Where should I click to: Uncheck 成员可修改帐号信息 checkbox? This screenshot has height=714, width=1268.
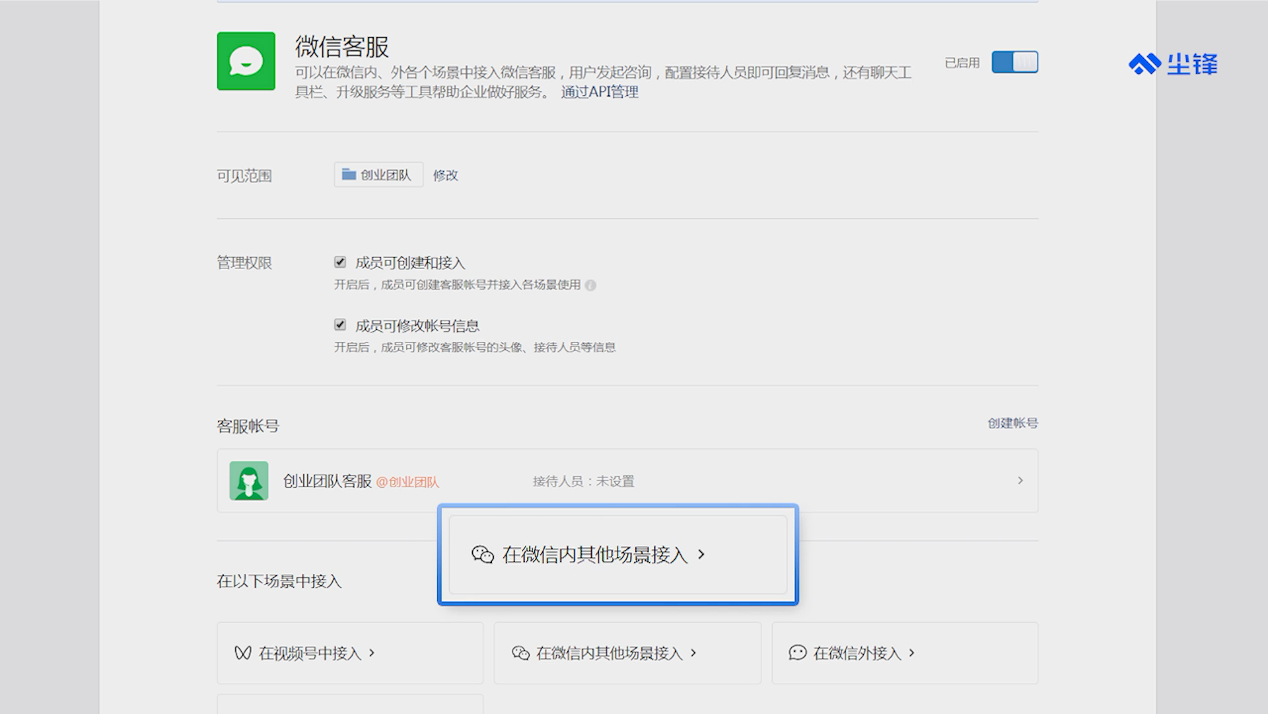tap(340, 325)
